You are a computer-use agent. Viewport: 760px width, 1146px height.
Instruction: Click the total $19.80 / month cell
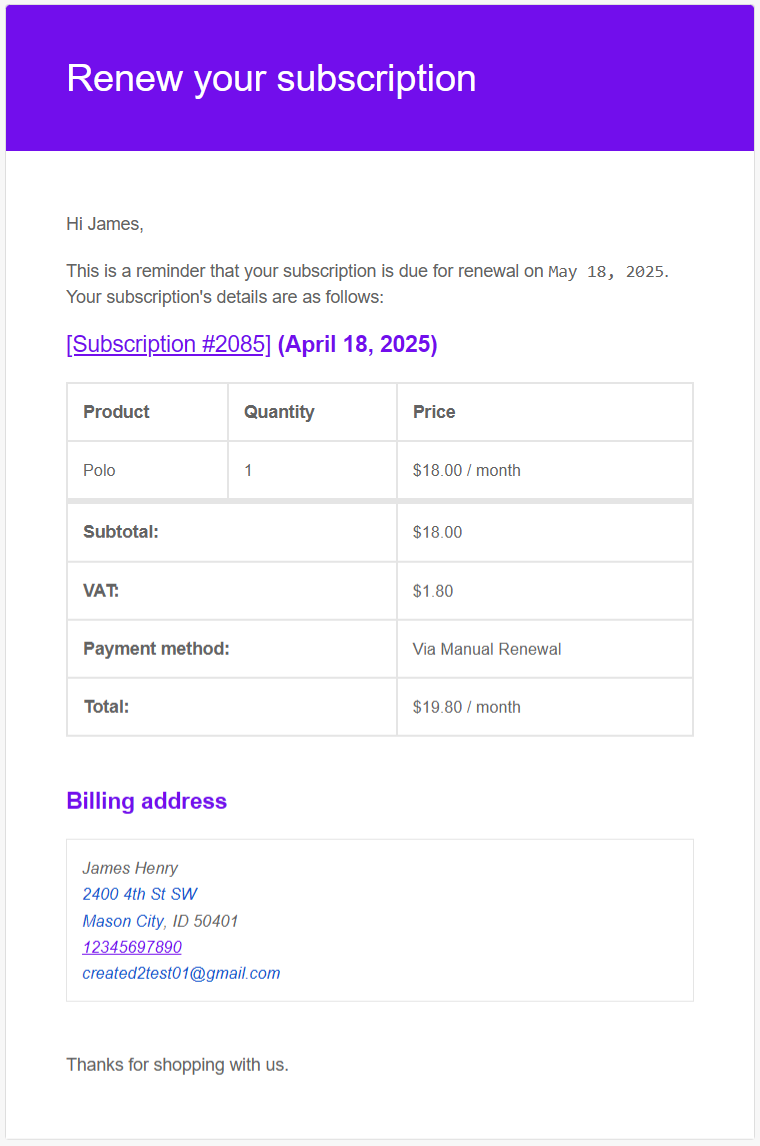466,707
